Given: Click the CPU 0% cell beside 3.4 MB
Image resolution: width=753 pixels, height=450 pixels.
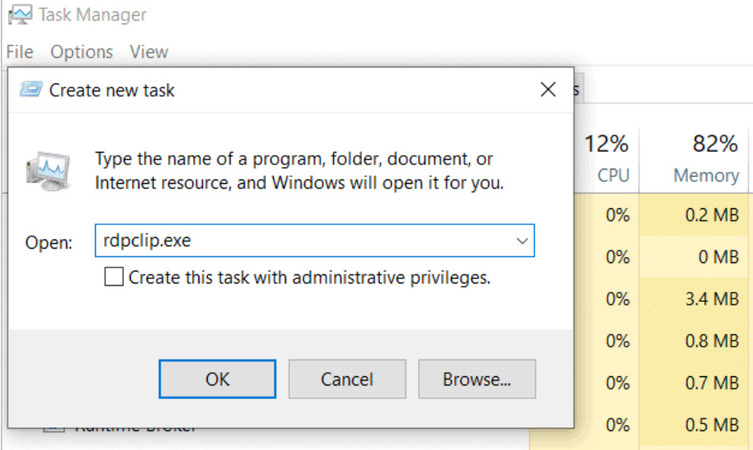Looking at the screenshot, I should click(x=607, y=299).
